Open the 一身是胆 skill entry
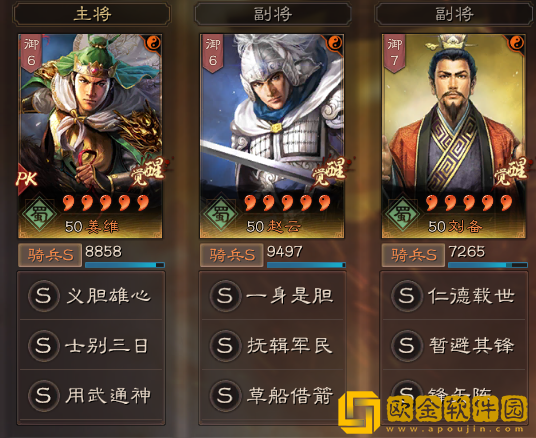 272,295
